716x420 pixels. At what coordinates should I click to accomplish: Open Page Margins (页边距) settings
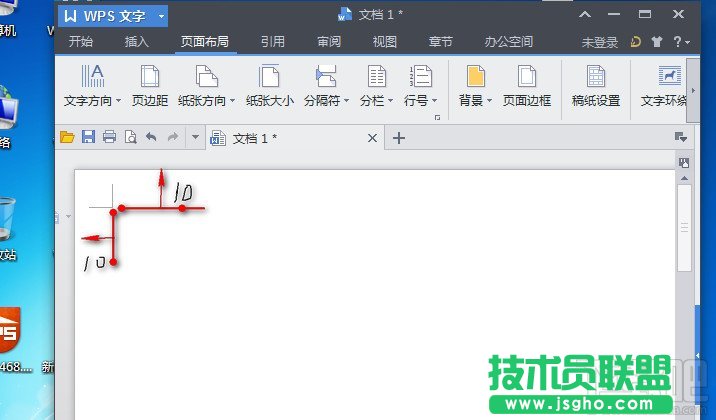tap(150, 86)
